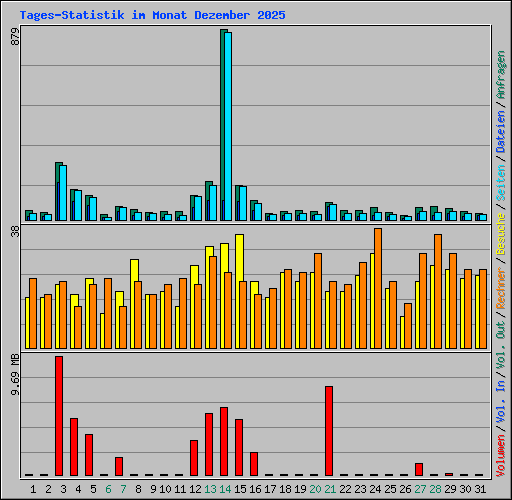This screenshot has width=512, height=500.
Task: Click the '38' axis label
Action: click(x=15, y=231)
